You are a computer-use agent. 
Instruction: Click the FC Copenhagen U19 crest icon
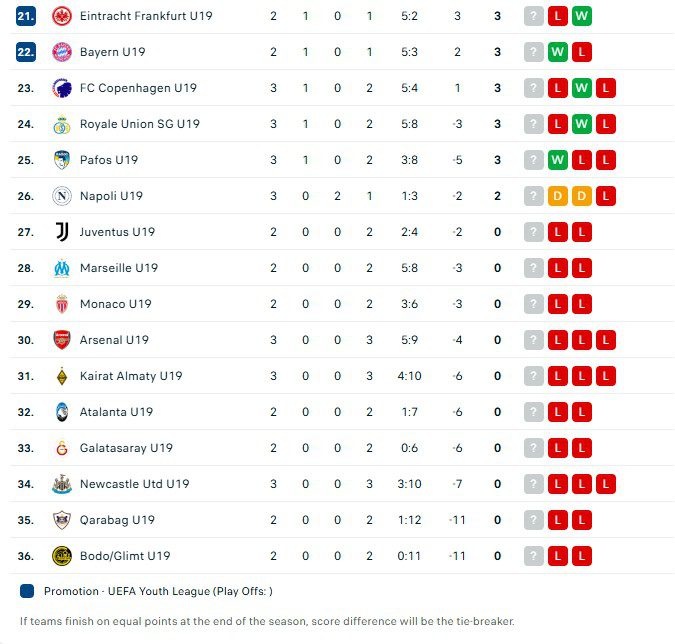coord(62,88)
